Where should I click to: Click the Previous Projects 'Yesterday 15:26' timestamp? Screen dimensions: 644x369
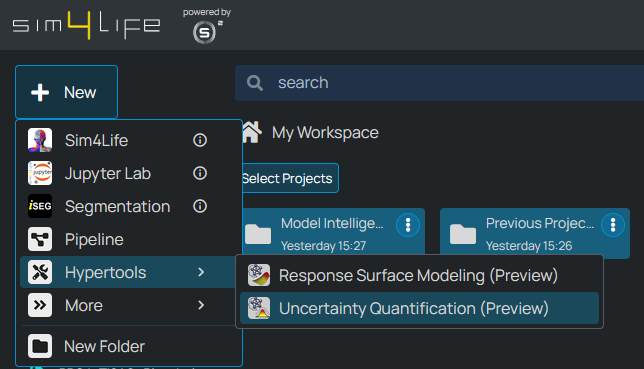[529, 246]
